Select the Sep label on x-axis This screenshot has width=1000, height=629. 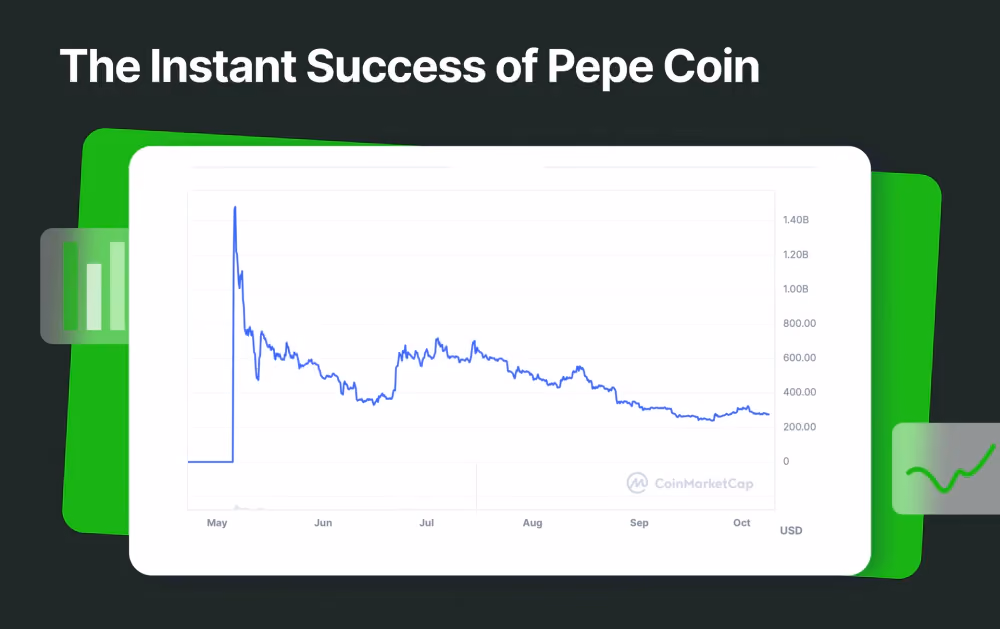639,522
